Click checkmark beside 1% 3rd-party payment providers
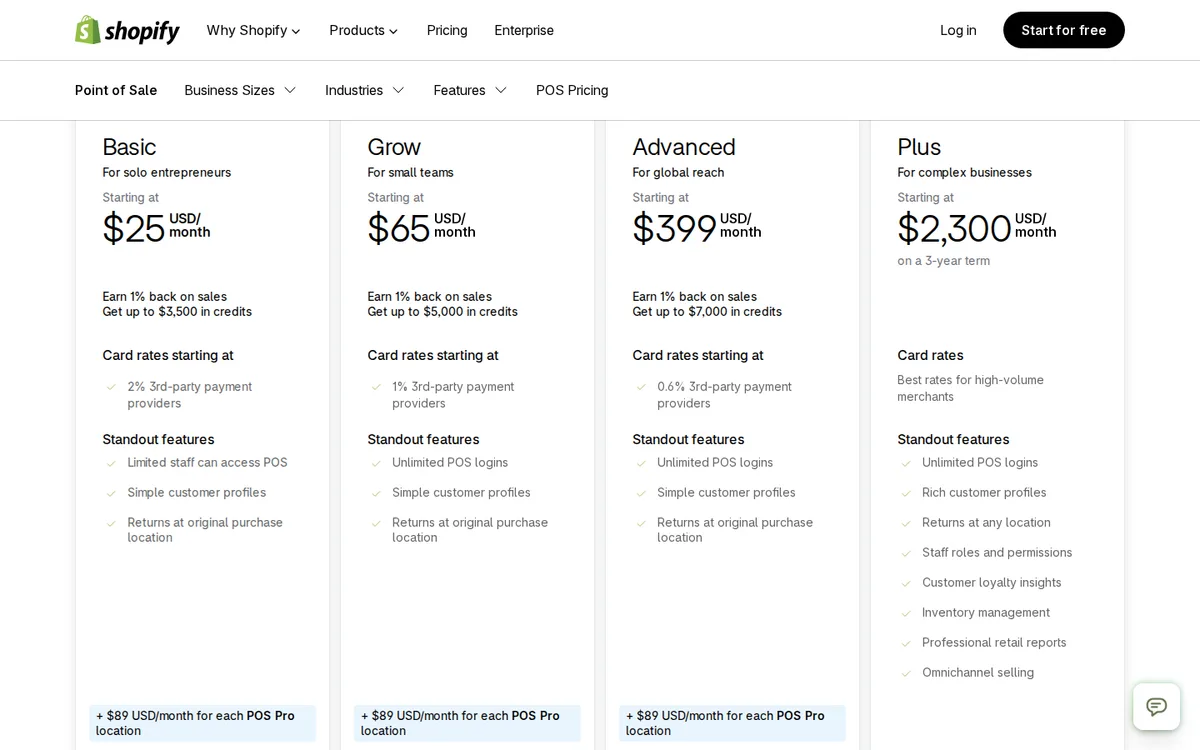The height and width of the screenshot is (750, 1200). pyautogui.click(x=376, y=387)
